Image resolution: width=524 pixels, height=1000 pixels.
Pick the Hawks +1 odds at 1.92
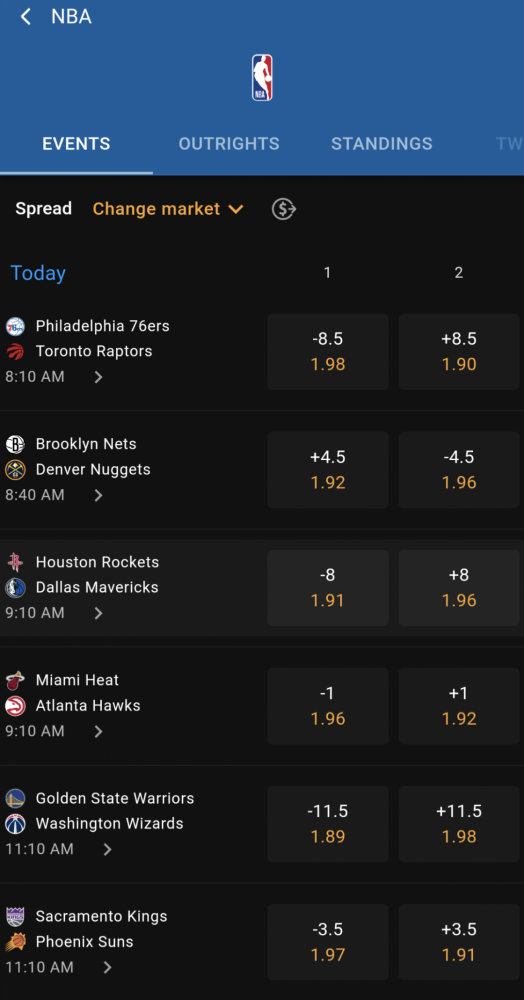tap(459, 706)
